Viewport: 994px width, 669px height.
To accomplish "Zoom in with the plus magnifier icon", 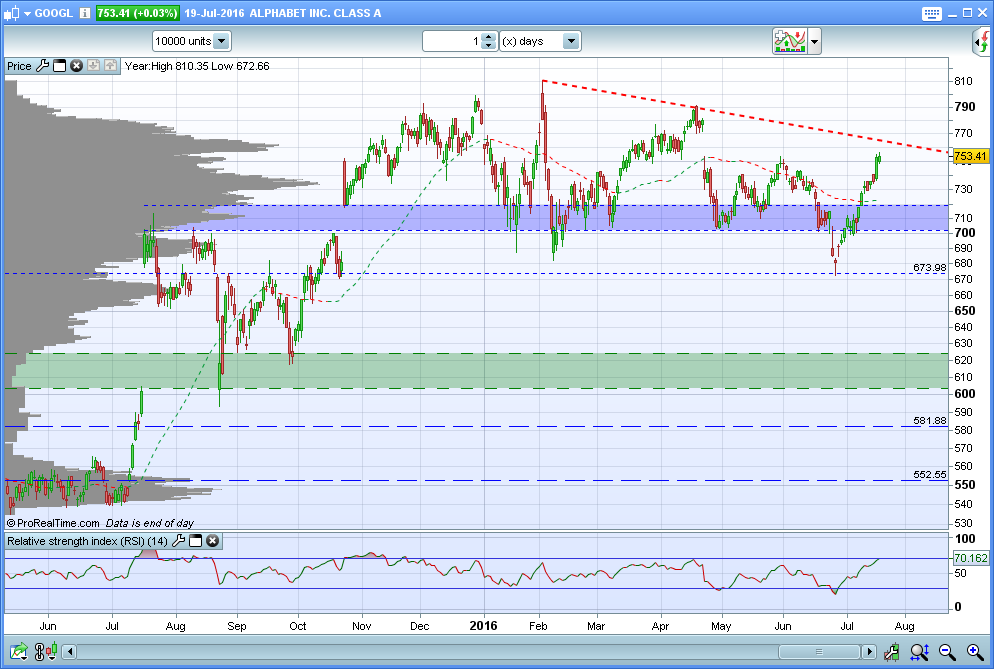I will 975,651.
